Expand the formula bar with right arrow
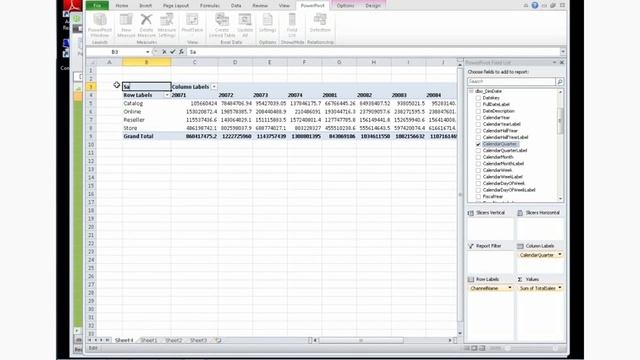Screen dimensions: 640x360 [x=563, y=52]
